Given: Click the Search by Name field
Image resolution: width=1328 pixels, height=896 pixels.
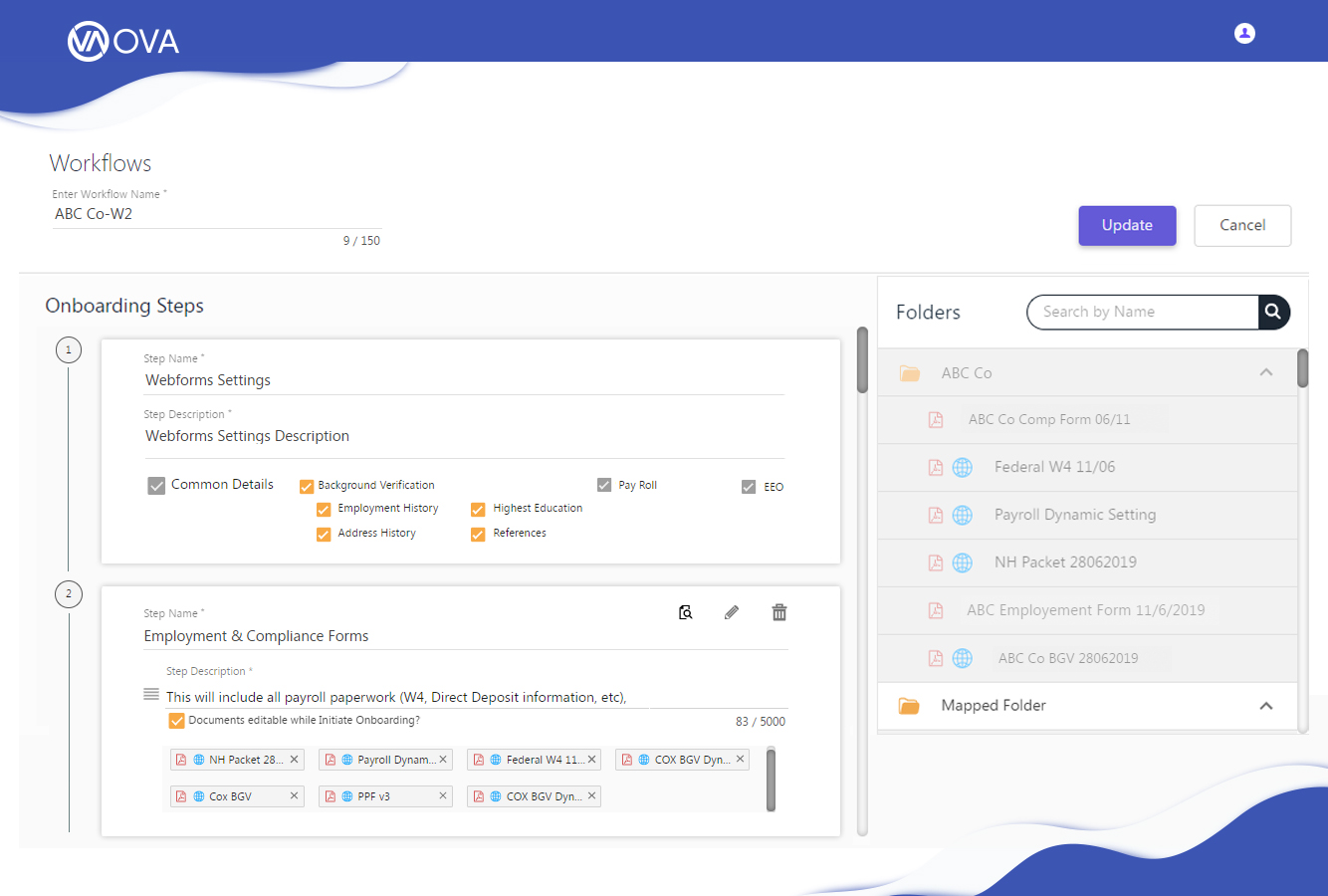Looking at the screenshot, I should [1143, 312].
